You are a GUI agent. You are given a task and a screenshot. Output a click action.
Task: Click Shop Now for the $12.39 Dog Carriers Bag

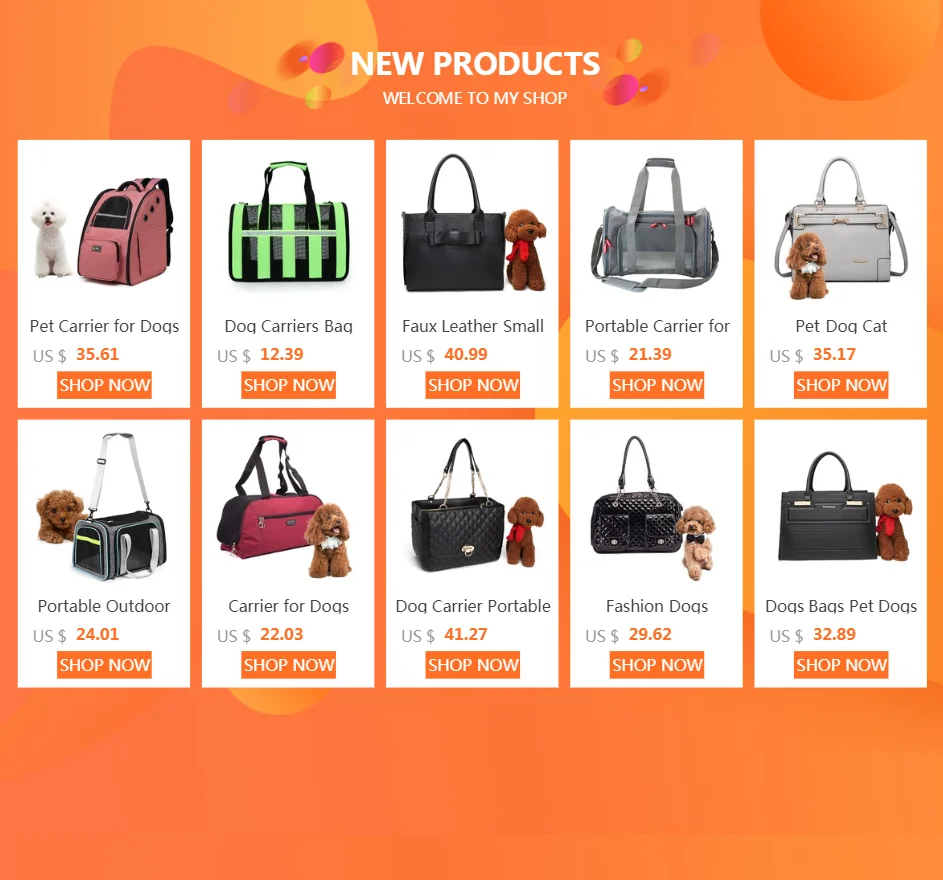point(289,385)
